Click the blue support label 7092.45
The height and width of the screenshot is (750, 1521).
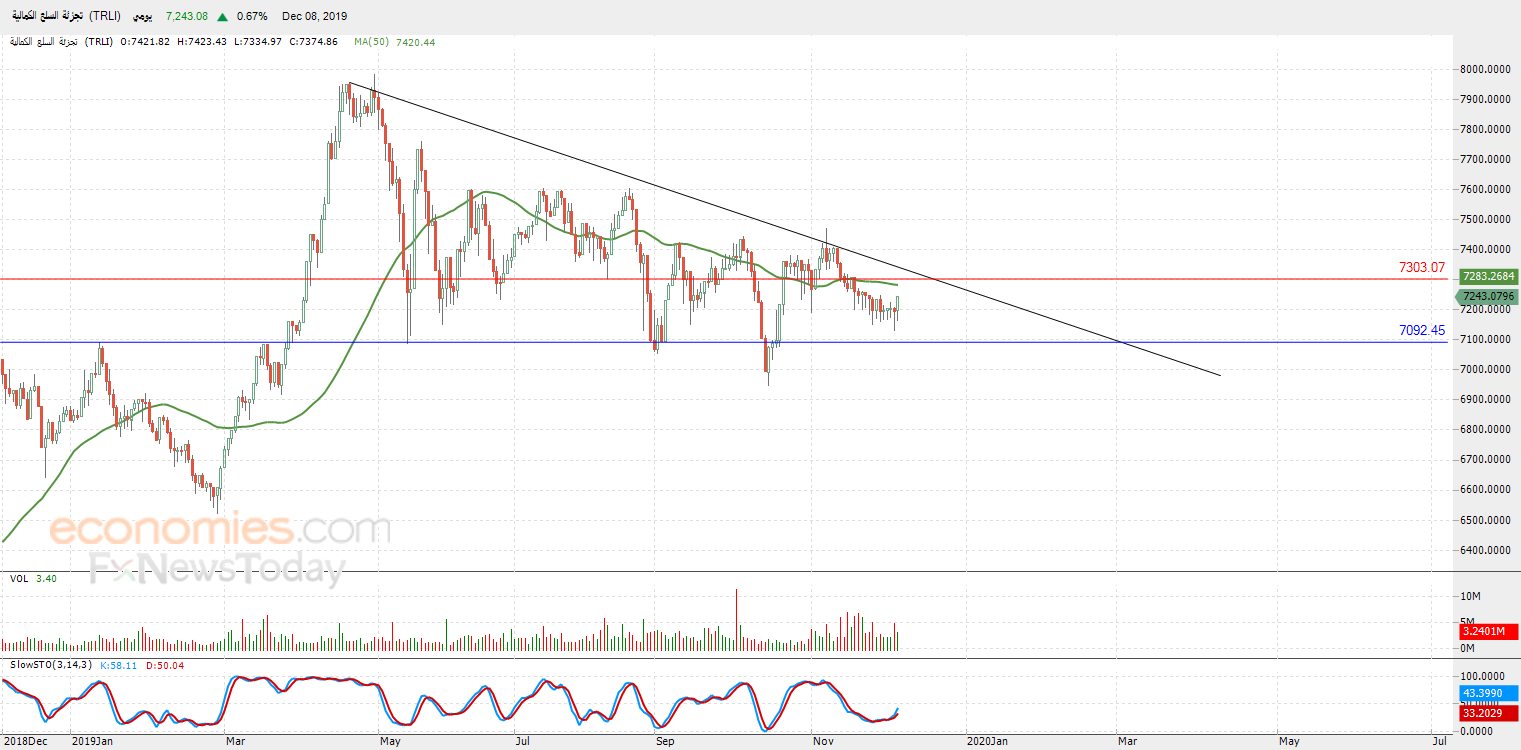(1422, 330)
